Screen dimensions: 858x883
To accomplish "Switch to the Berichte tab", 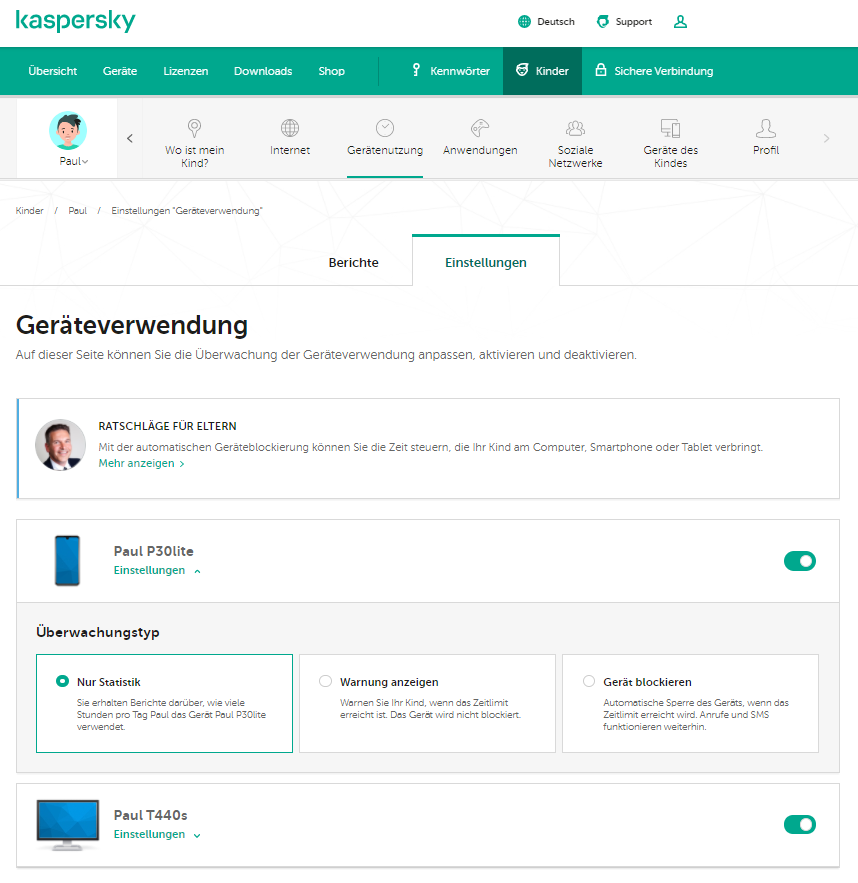I will [x=354, y=262].
